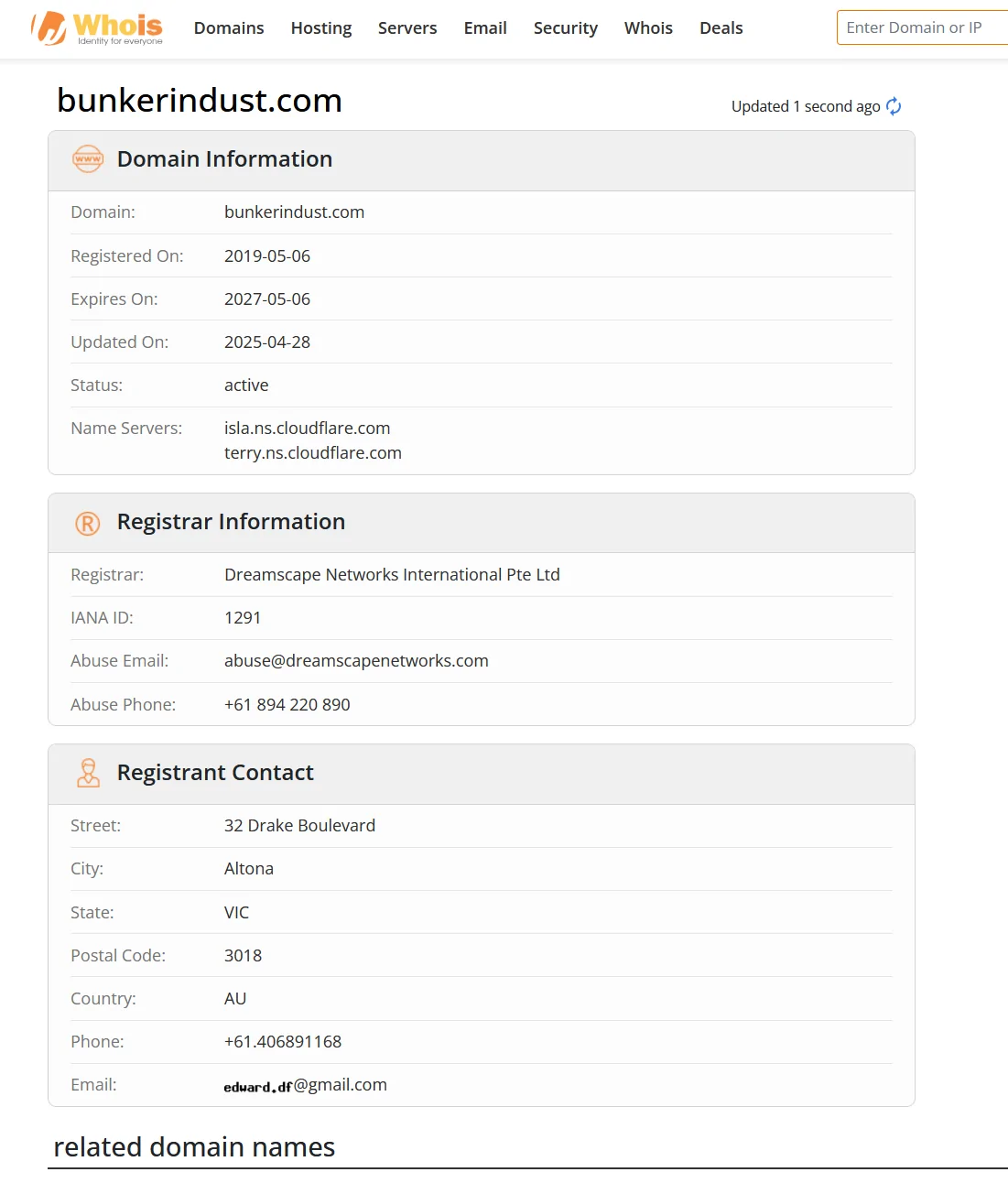Select the terry.ns.cloudflare.com name server
Image resolution: width=1008 pixels, height=1183 pixels.
(313, 453)
